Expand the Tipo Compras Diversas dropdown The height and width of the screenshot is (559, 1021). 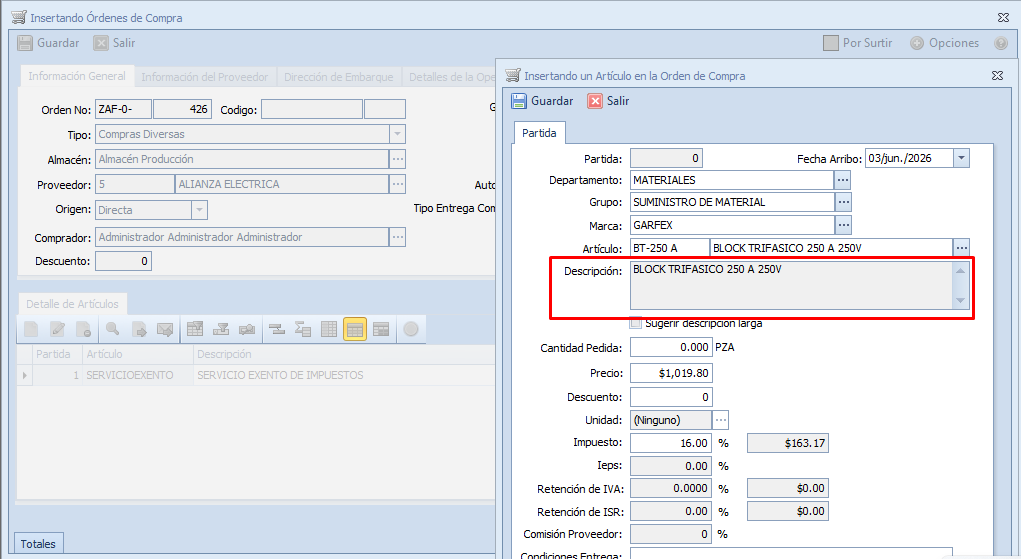pyautogui.click(x=397, y=134)
